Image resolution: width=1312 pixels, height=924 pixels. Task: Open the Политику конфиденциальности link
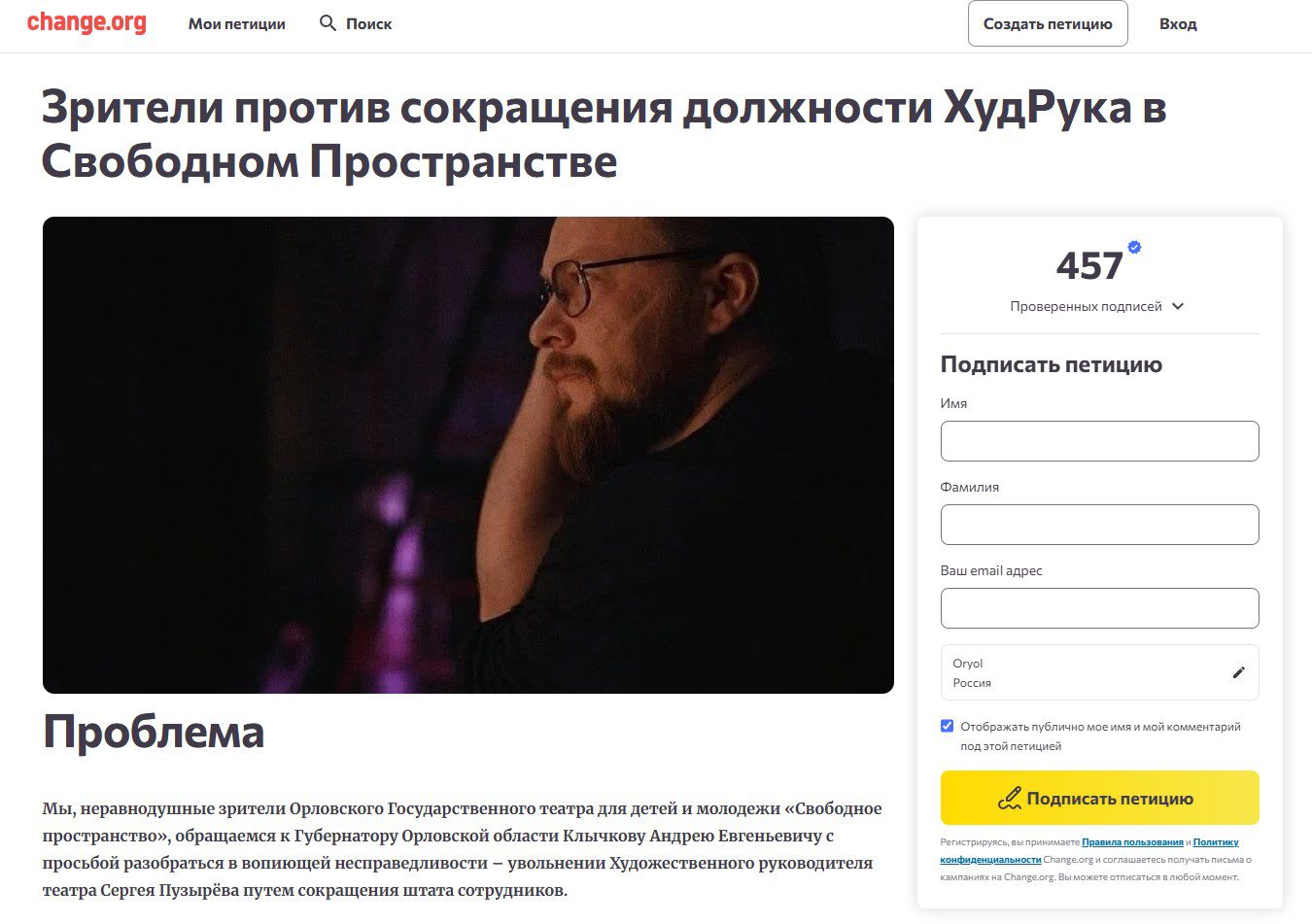pyautogui.click(x=1089, y=851)
